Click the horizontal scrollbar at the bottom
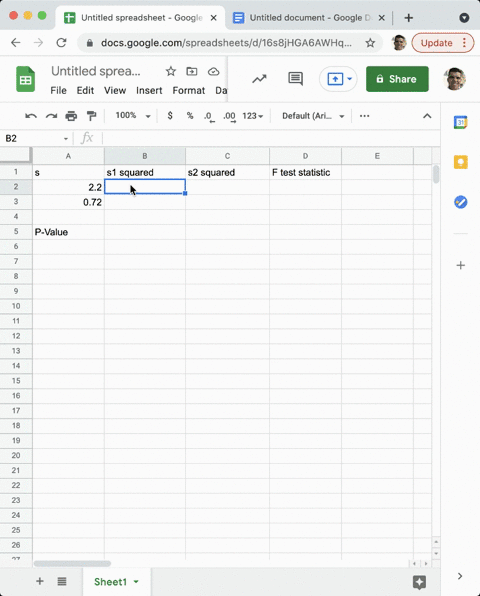The height and width of the screenshot is (596, 480). [72, 563]
